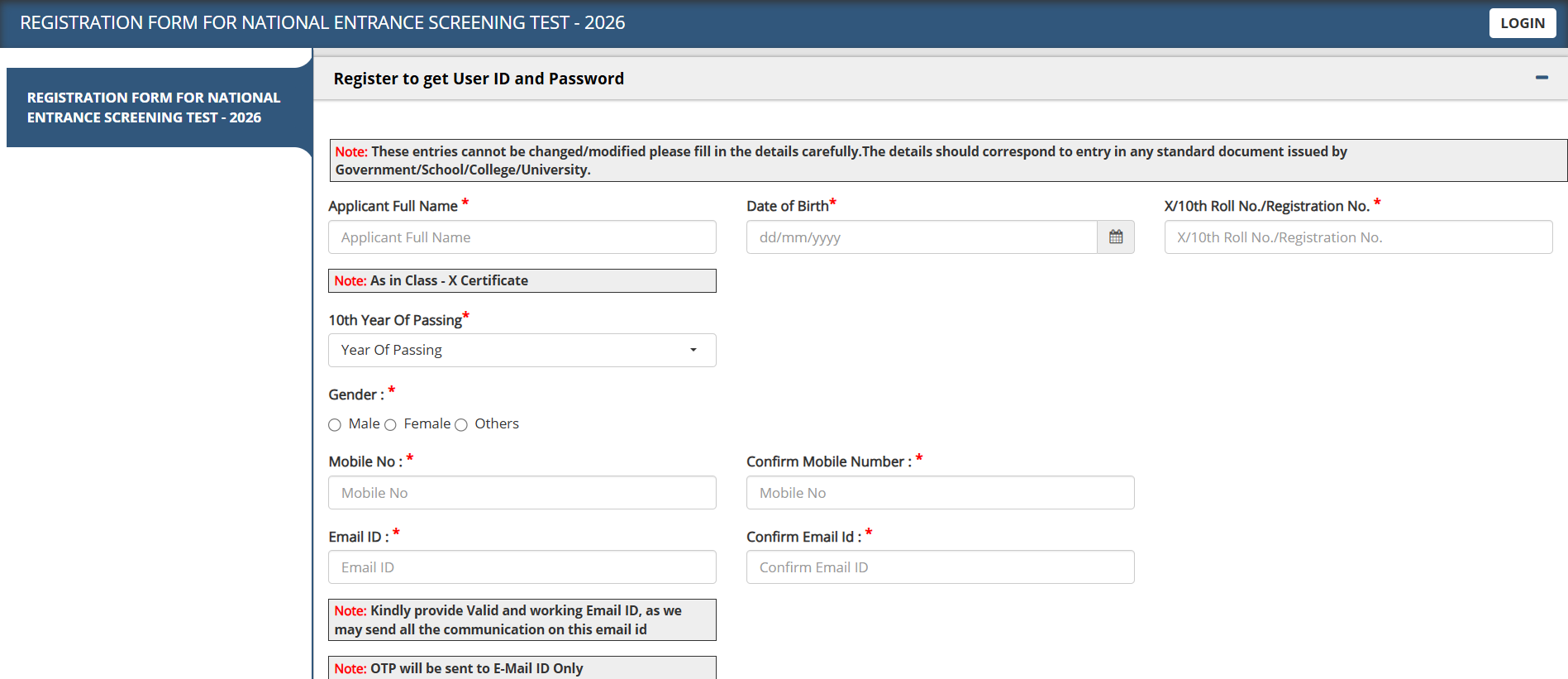Focus the Applicant Full Name field
The width and height of the screenshot is (1568, 679).
click(522, 237)
